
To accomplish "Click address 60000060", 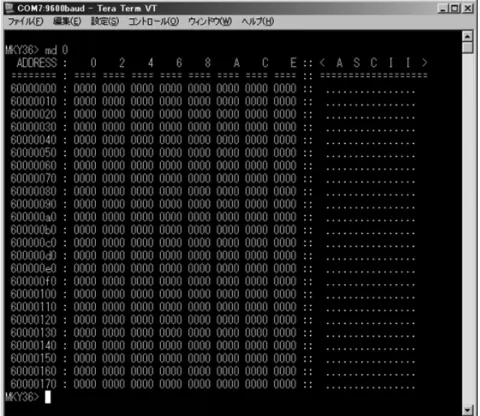I will 33,166.
